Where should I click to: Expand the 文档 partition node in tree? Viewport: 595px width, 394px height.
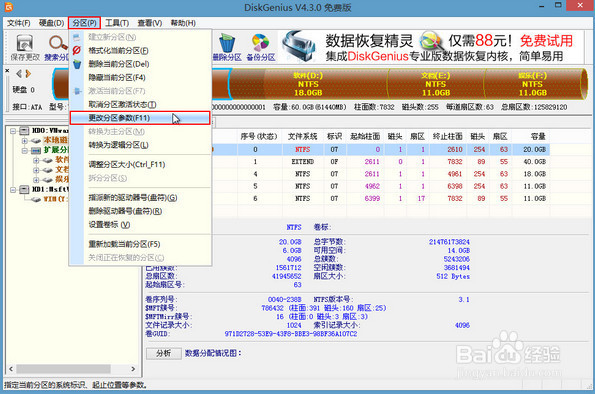pyautogui.click(x=36, y=170)
